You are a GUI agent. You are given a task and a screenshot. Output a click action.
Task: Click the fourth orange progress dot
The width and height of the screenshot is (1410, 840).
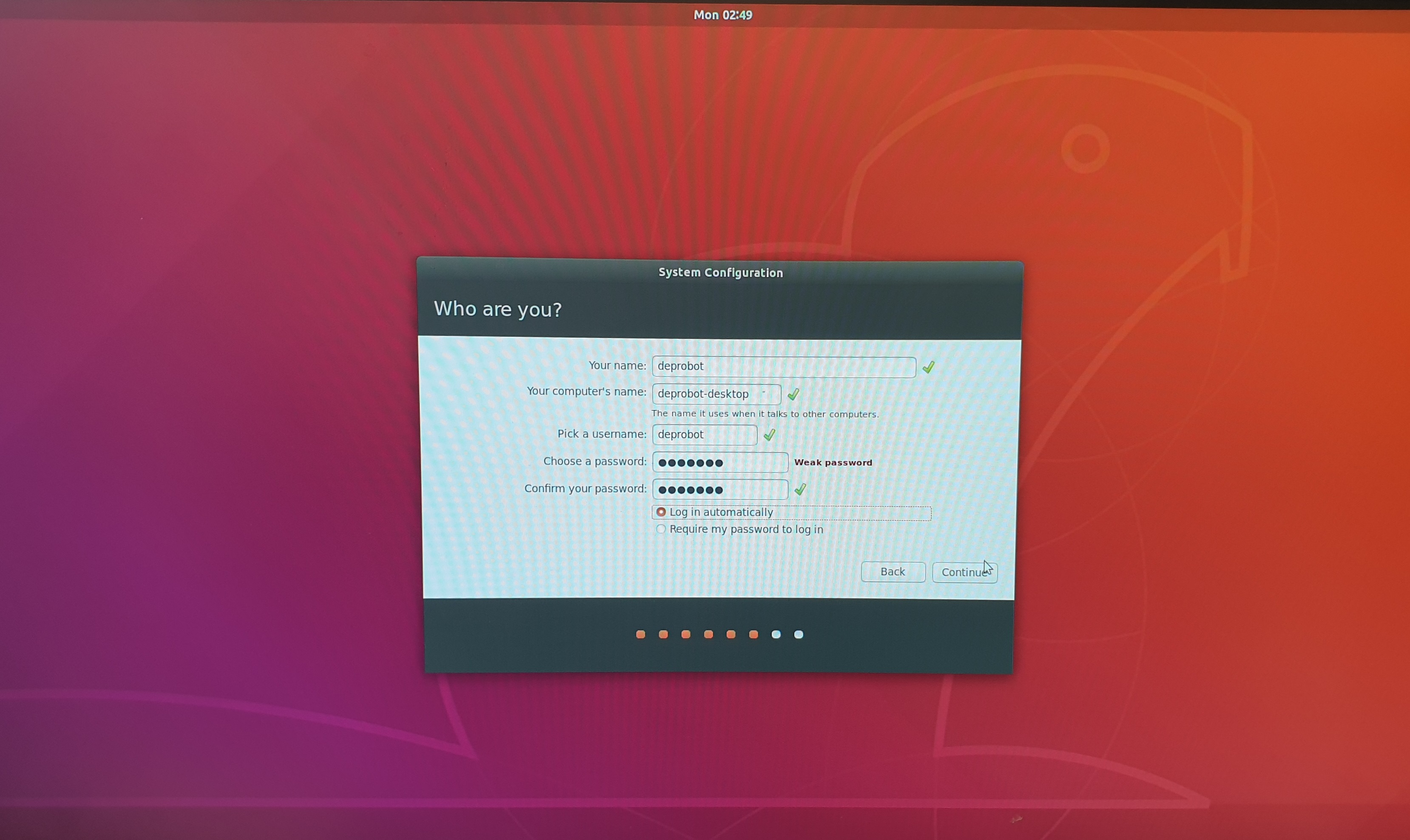[708, 634]
